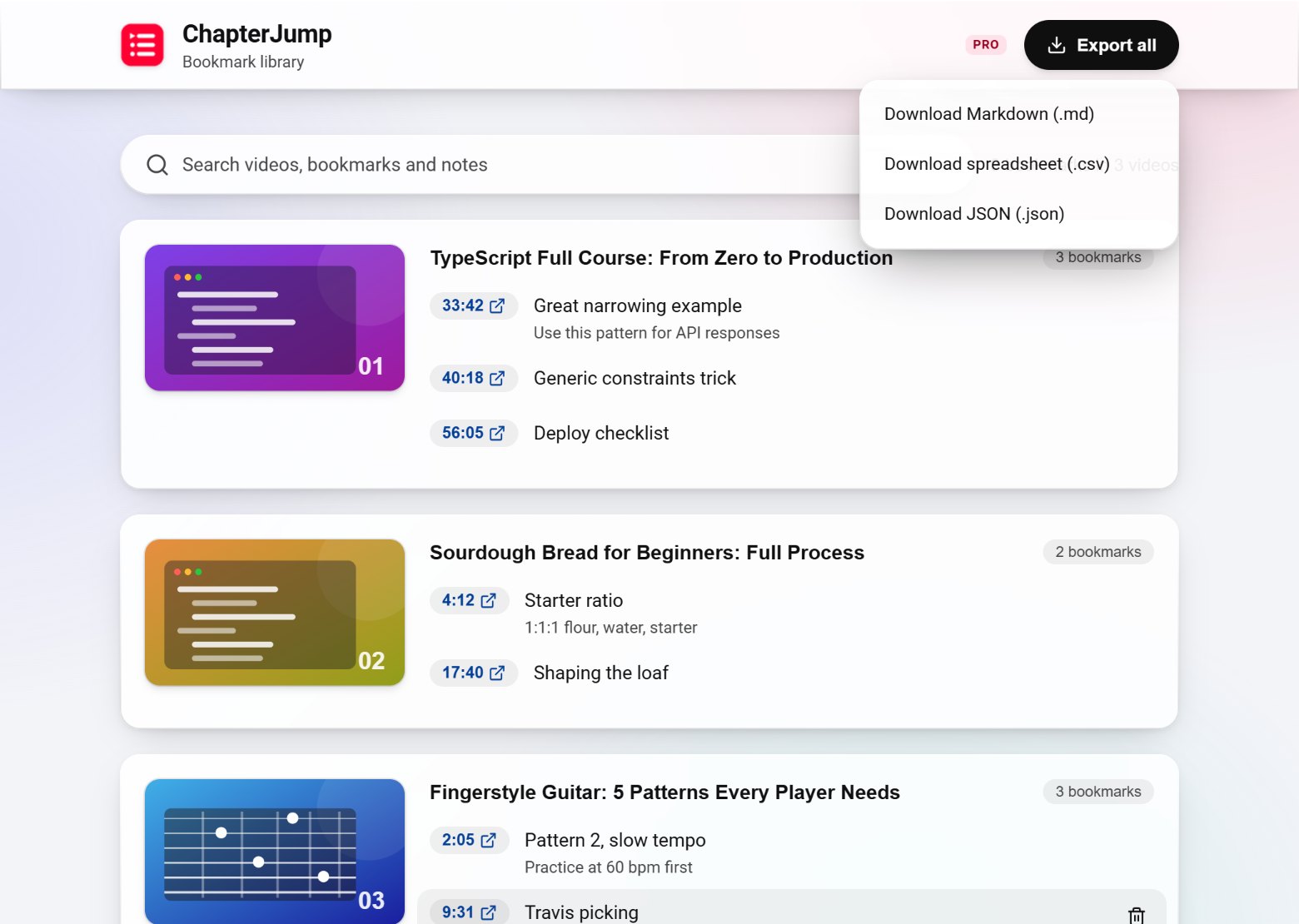Image resolution: width=1299 pixels, height=924 pixels.
Task: Delete the Travis picking bookmark via trash icon
Action: click(x=1136, y=915)
